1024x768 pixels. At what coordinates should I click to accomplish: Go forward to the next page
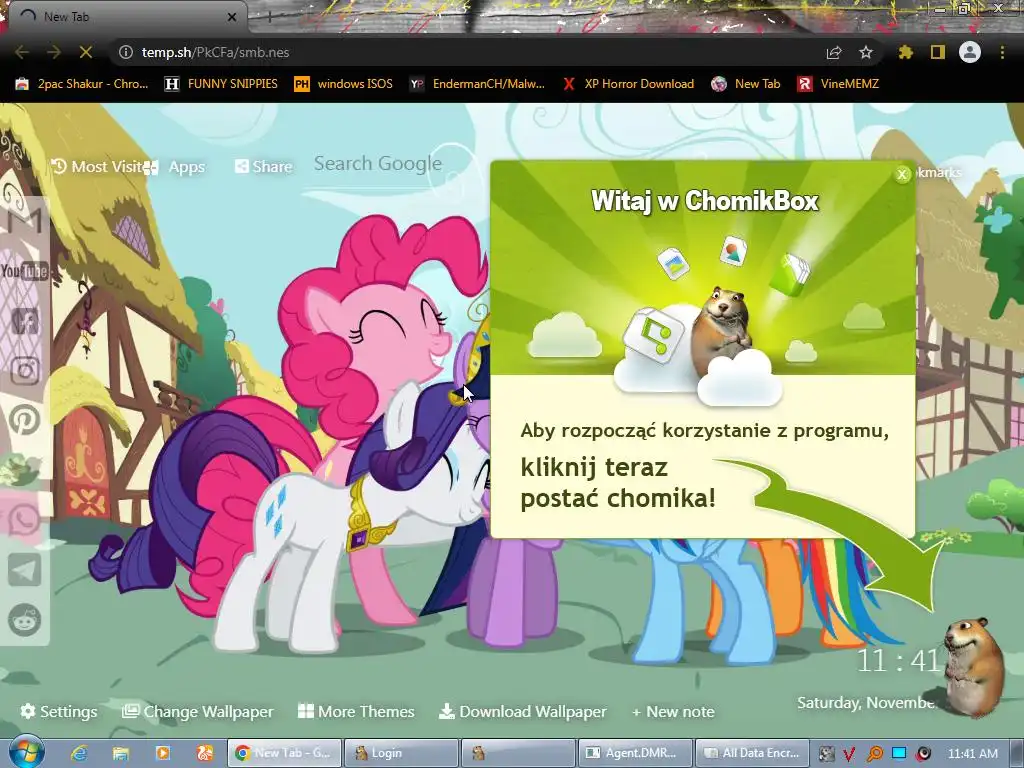click(x=54, y=52)
